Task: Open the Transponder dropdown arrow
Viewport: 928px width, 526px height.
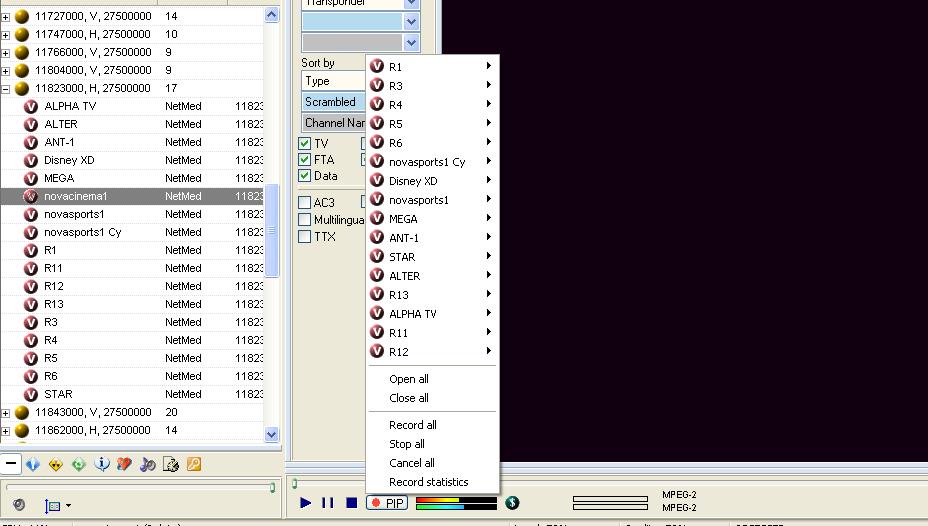Action: point(411,4)
